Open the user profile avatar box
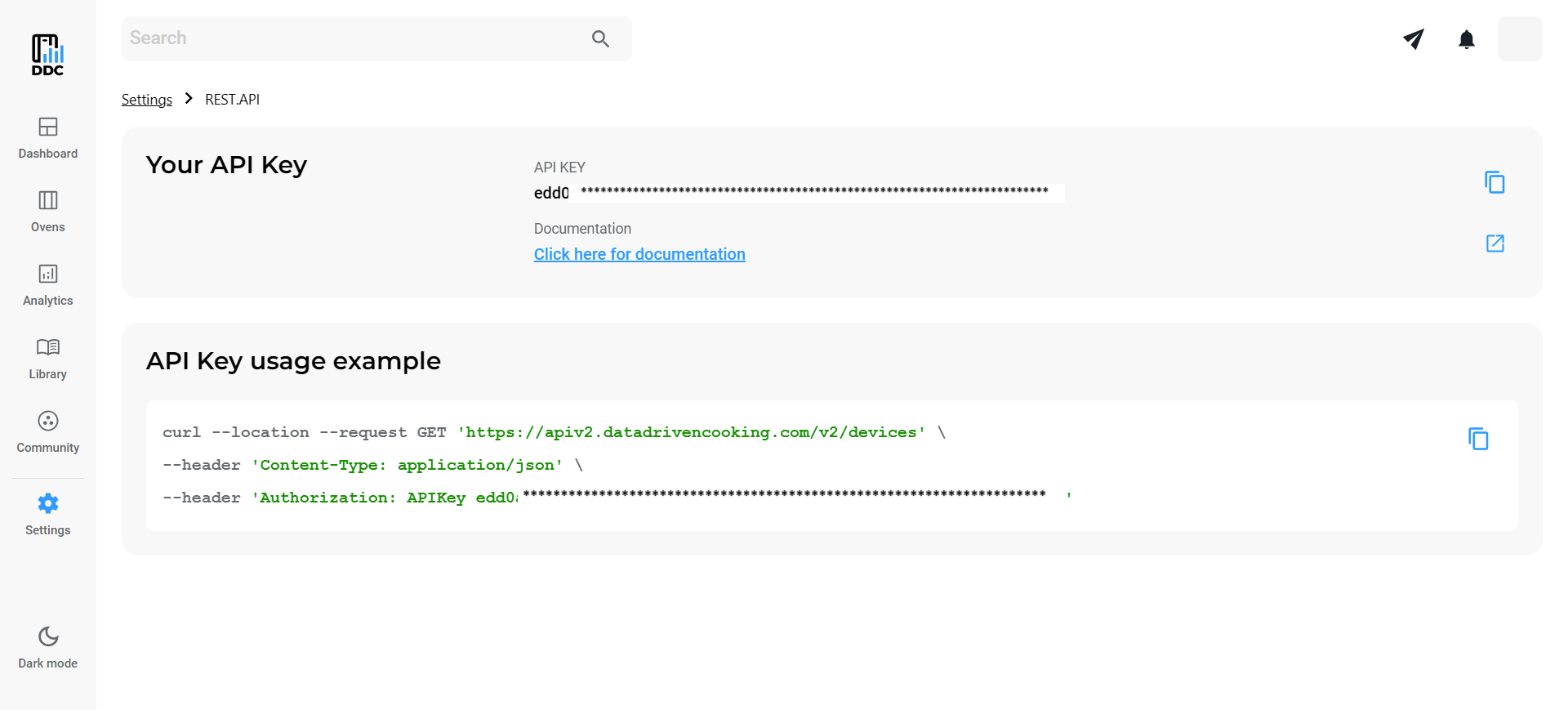 (1519, 39)
